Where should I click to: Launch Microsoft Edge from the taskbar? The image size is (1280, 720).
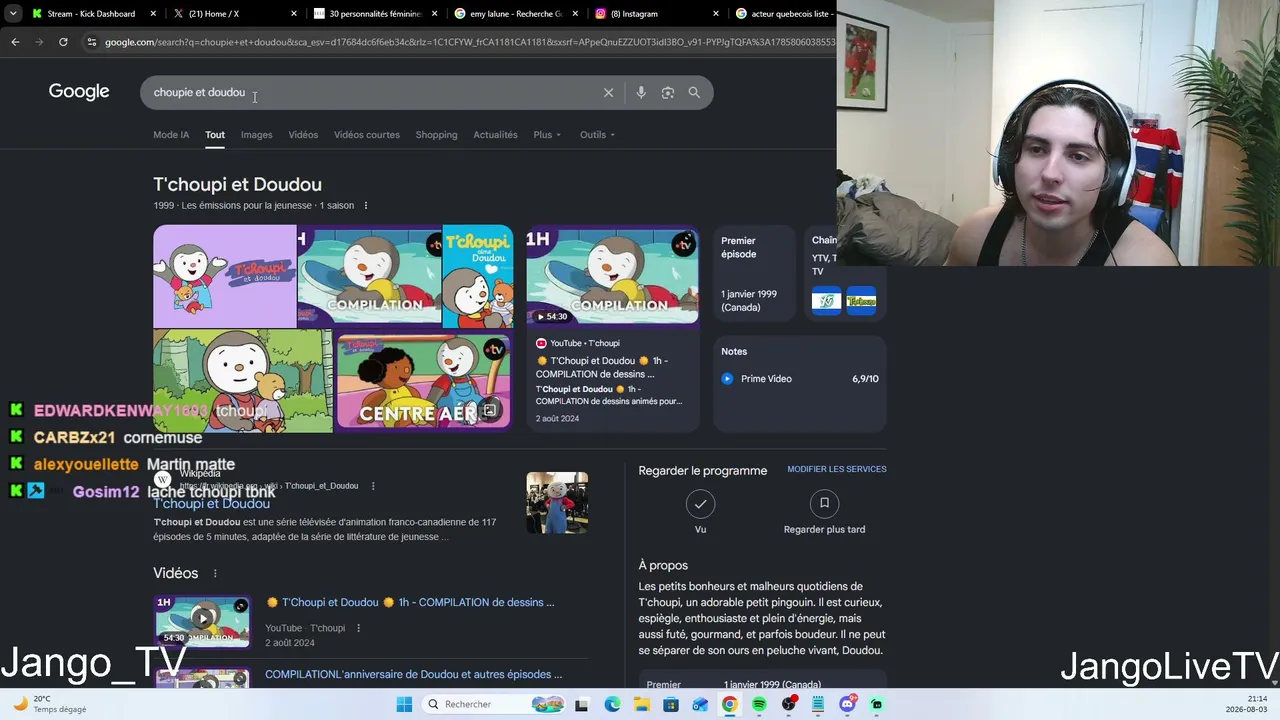612,704
